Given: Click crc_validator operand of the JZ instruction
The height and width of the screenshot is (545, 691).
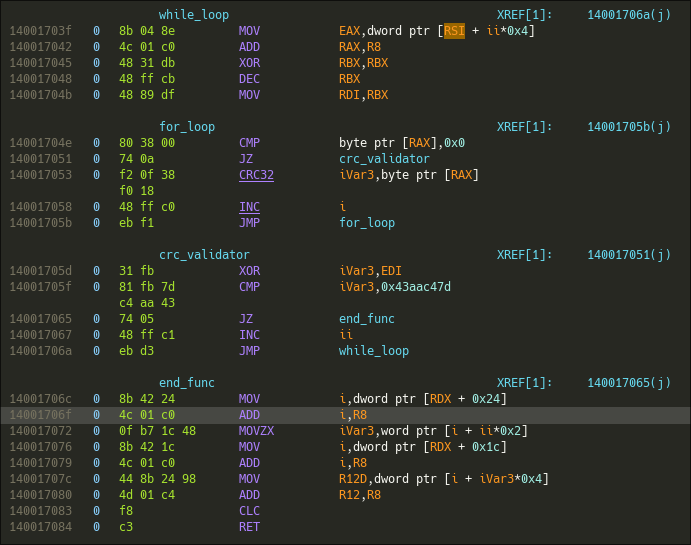Looking at the screenshot, I should (x=384, y=159).
